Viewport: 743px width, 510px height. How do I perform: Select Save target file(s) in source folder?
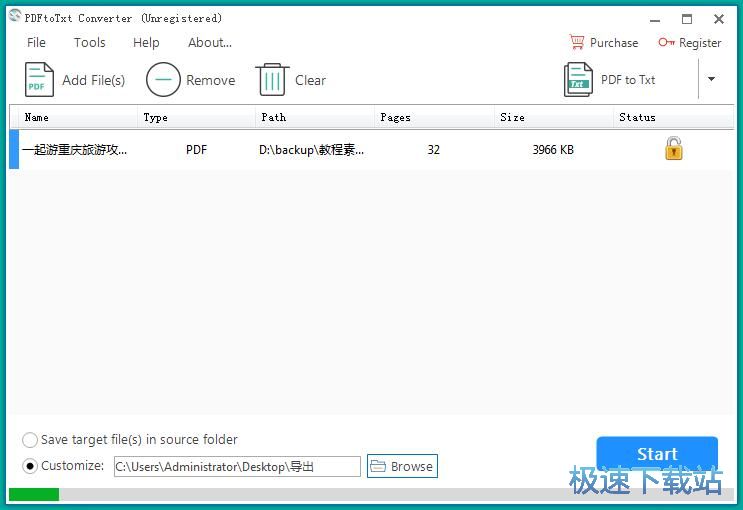(x=30, y=440)
